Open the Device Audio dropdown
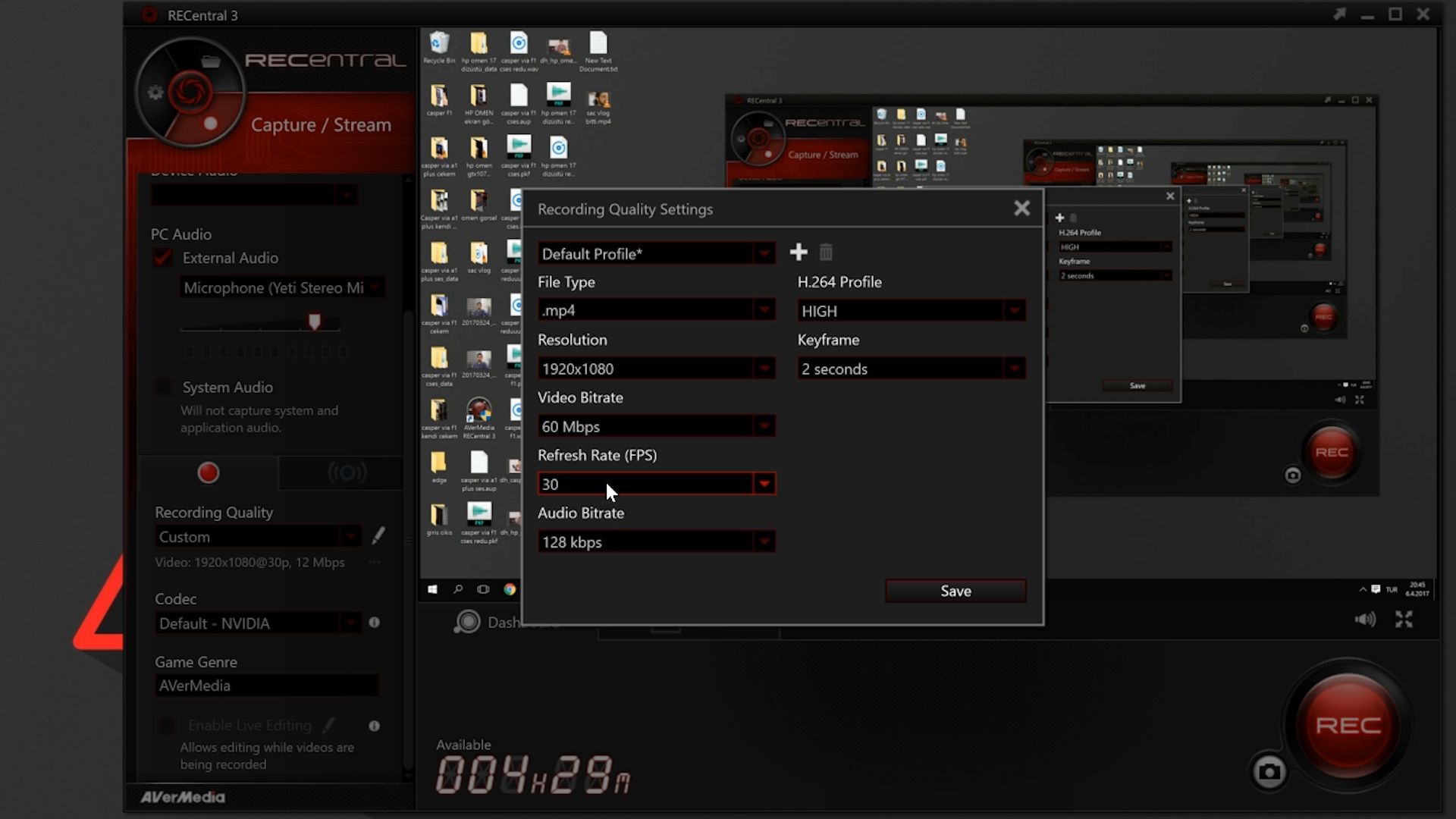Image resolution: width=1456 pixels, height=819 pixels. (254, 195)
